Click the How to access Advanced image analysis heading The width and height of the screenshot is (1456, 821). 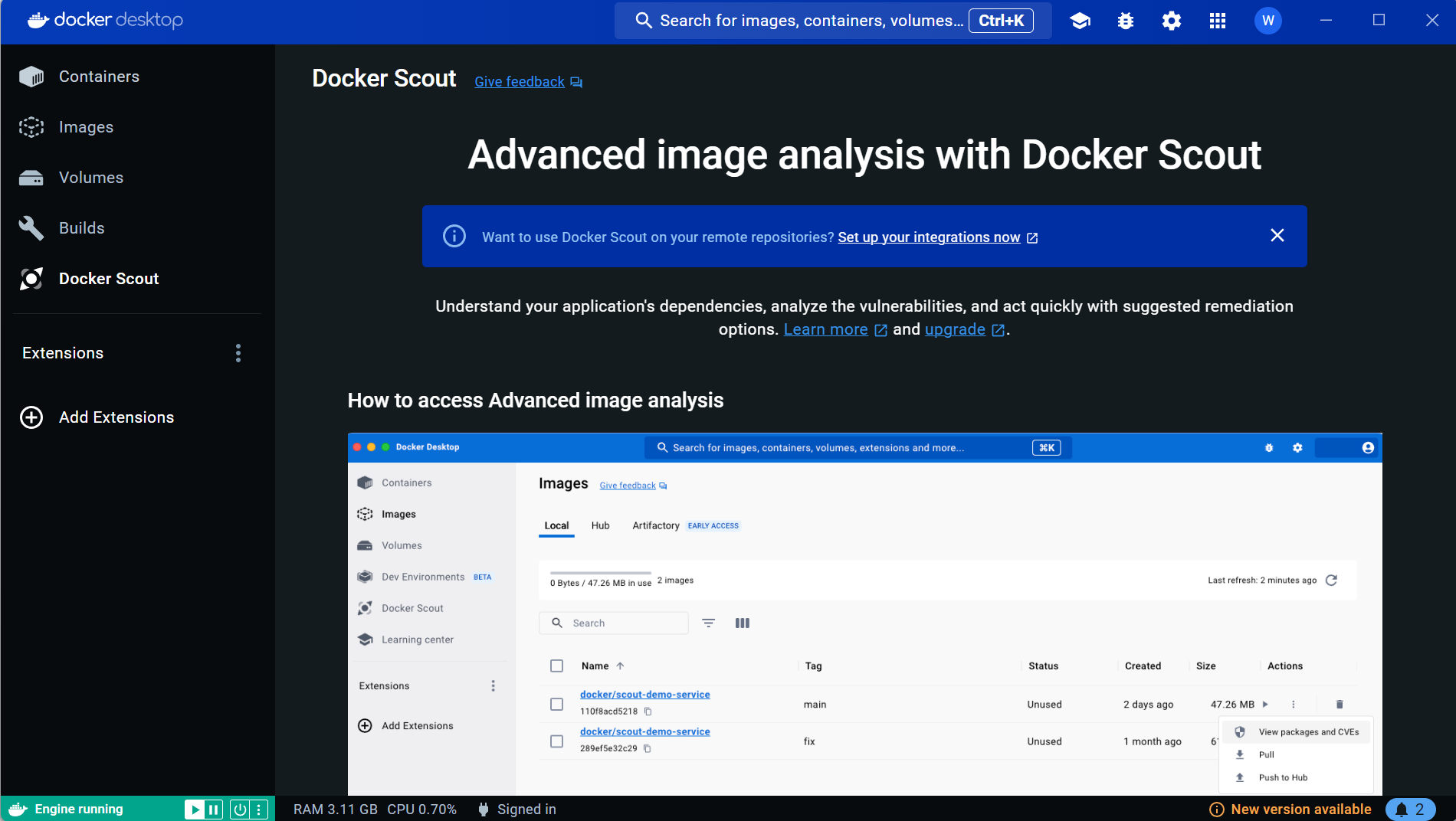(536, 401)
